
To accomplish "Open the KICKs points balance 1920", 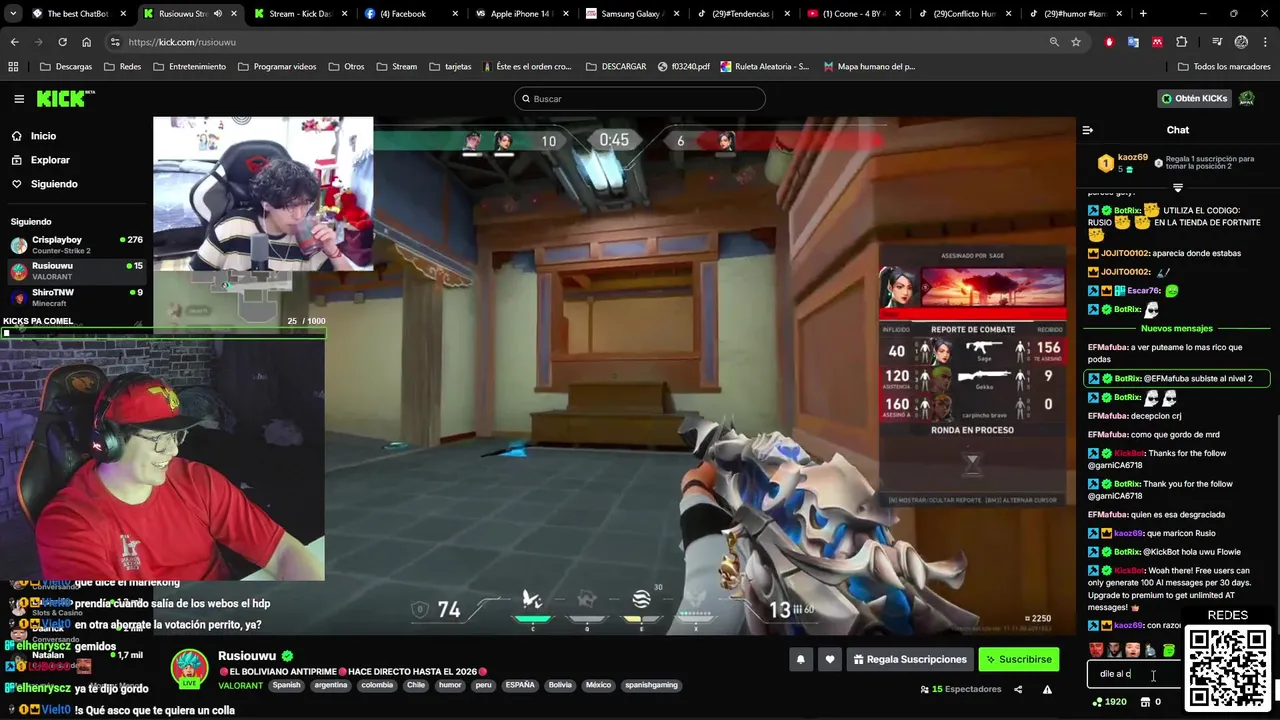I will (1109, 702).
